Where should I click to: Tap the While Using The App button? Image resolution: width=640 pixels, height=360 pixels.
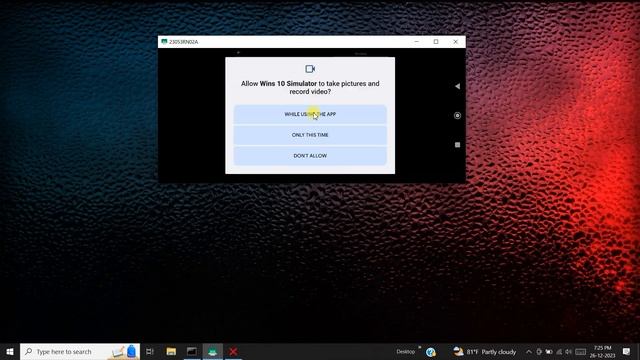pyautogui.click(x=310, y=114)
